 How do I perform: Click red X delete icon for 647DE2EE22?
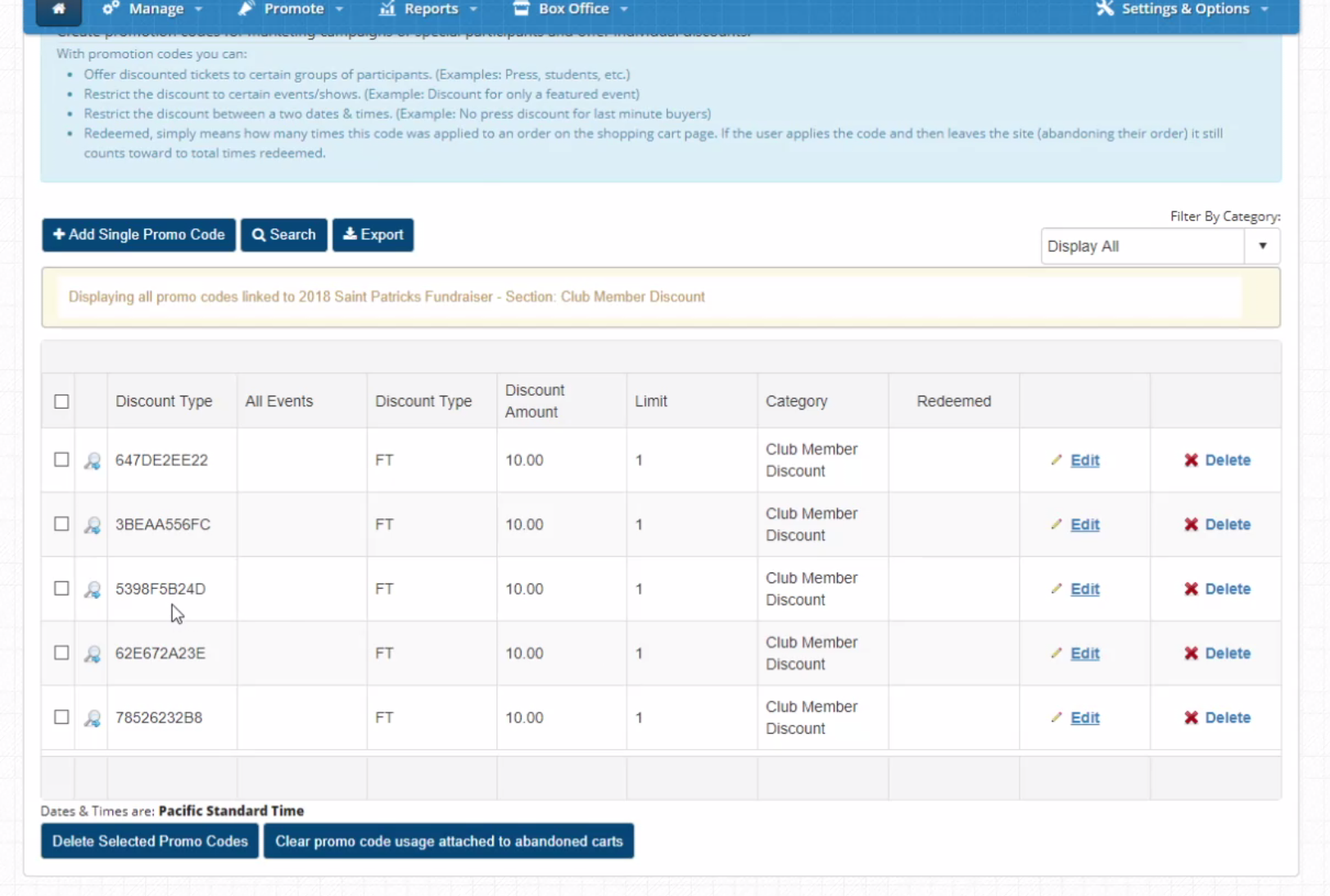tap(1191, 460)
